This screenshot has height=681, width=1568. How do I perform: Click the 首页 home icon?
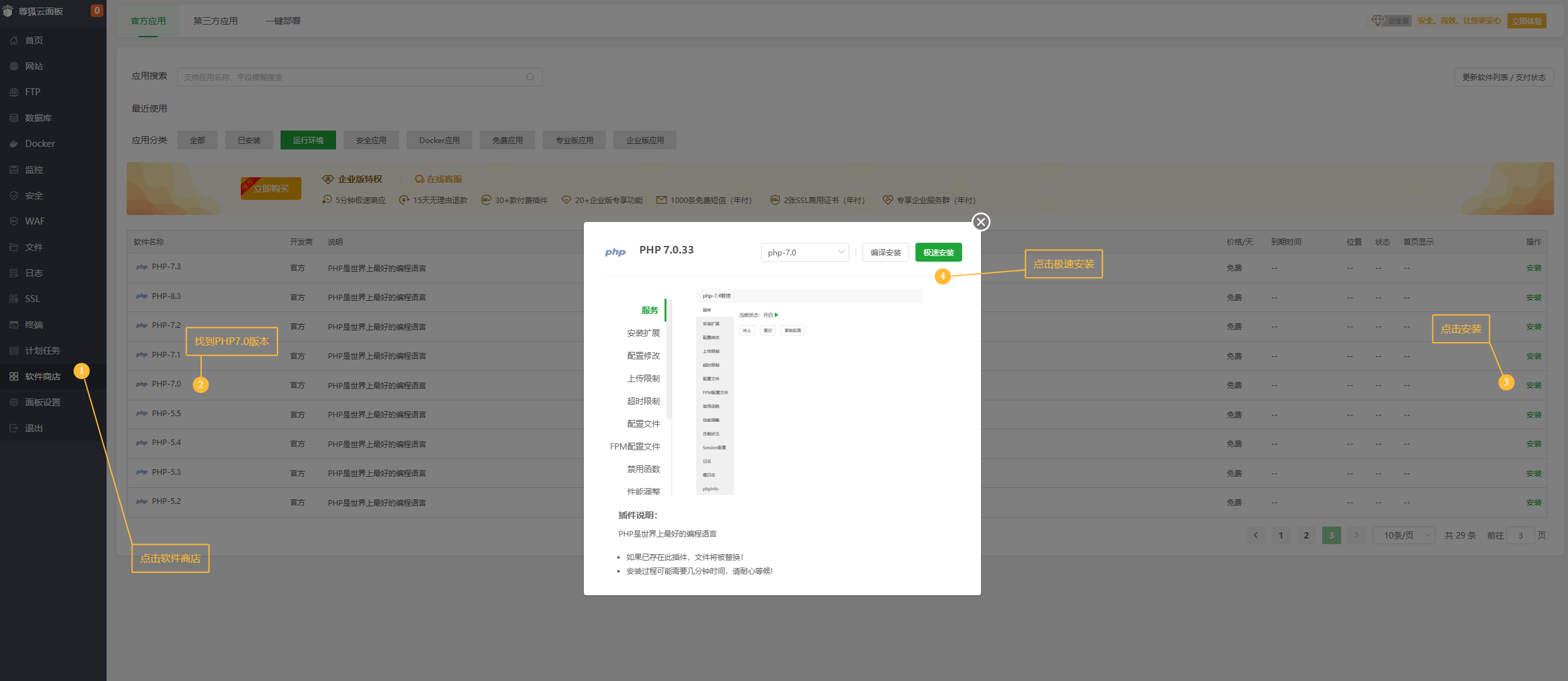(x=14, y=40)
